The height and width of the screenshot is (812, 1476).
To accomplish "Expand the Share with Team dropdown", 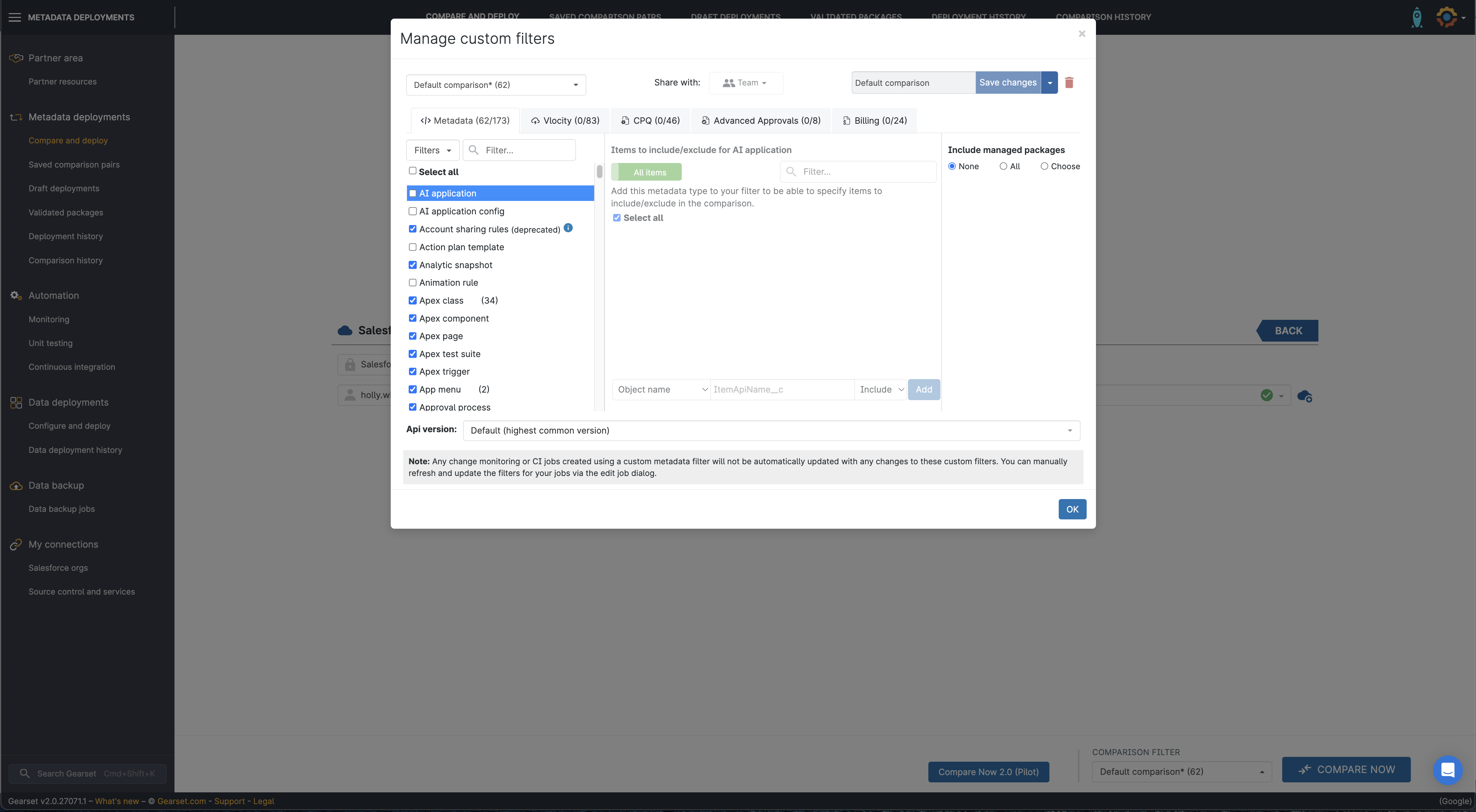I will 746,83.
